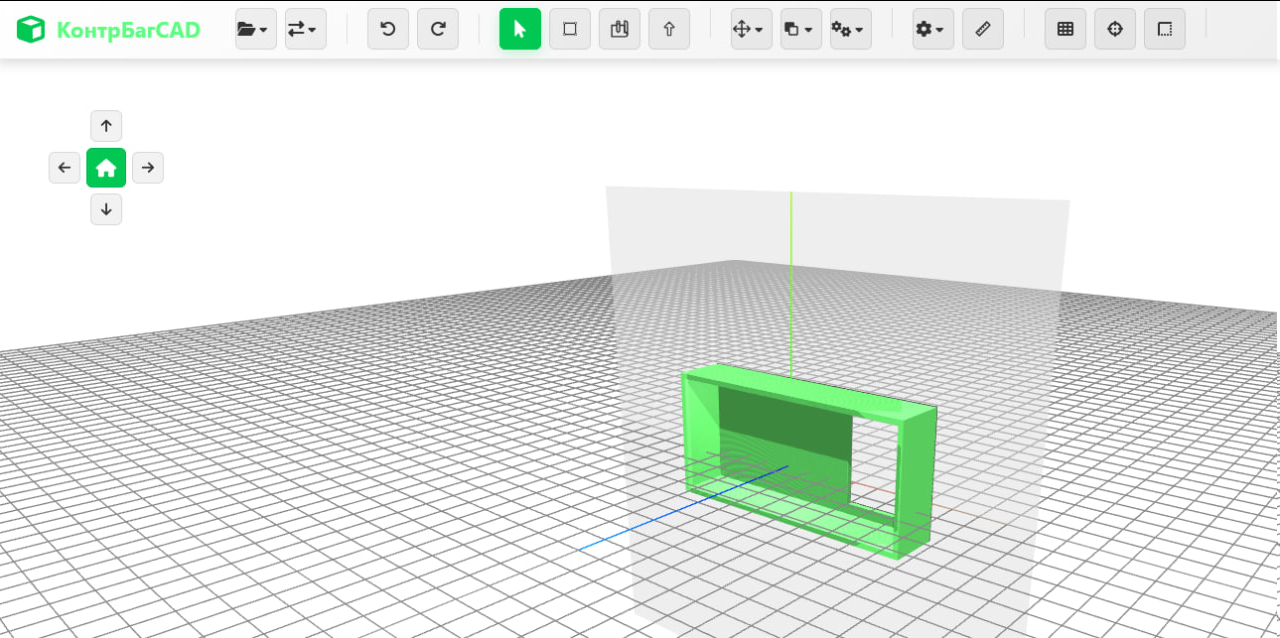Rotate the view left with left arrow
This screenshot has height=638, width=1280.
click(64, 168)
